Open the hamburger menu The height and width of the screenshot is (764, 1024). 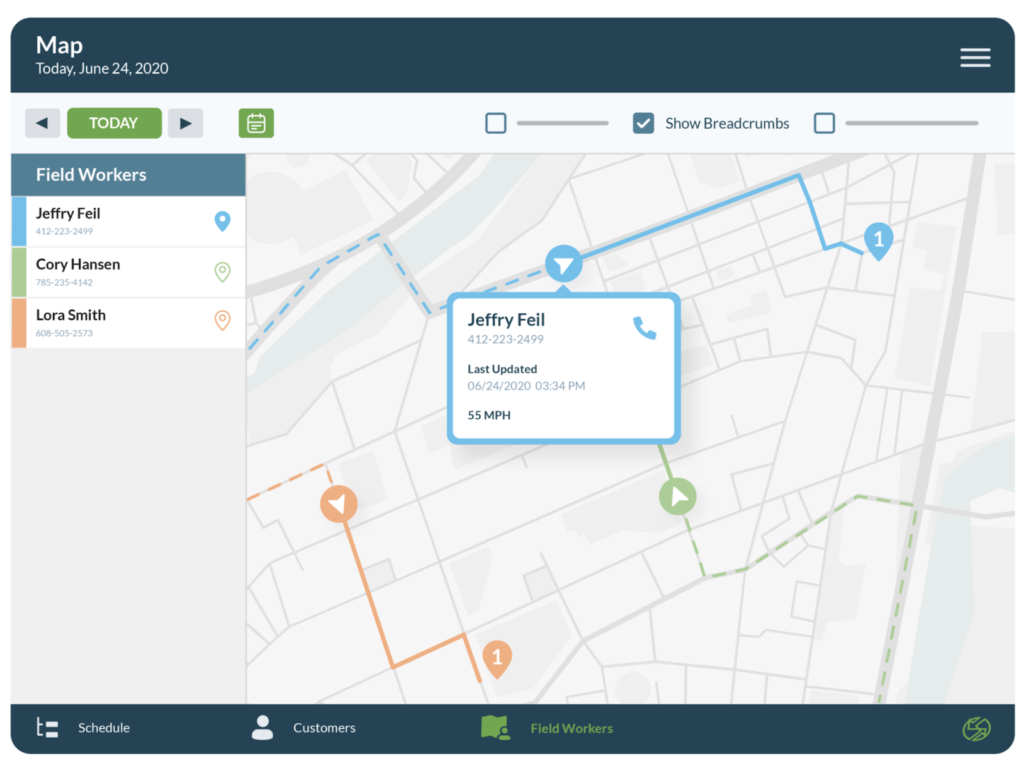(975, 57)
